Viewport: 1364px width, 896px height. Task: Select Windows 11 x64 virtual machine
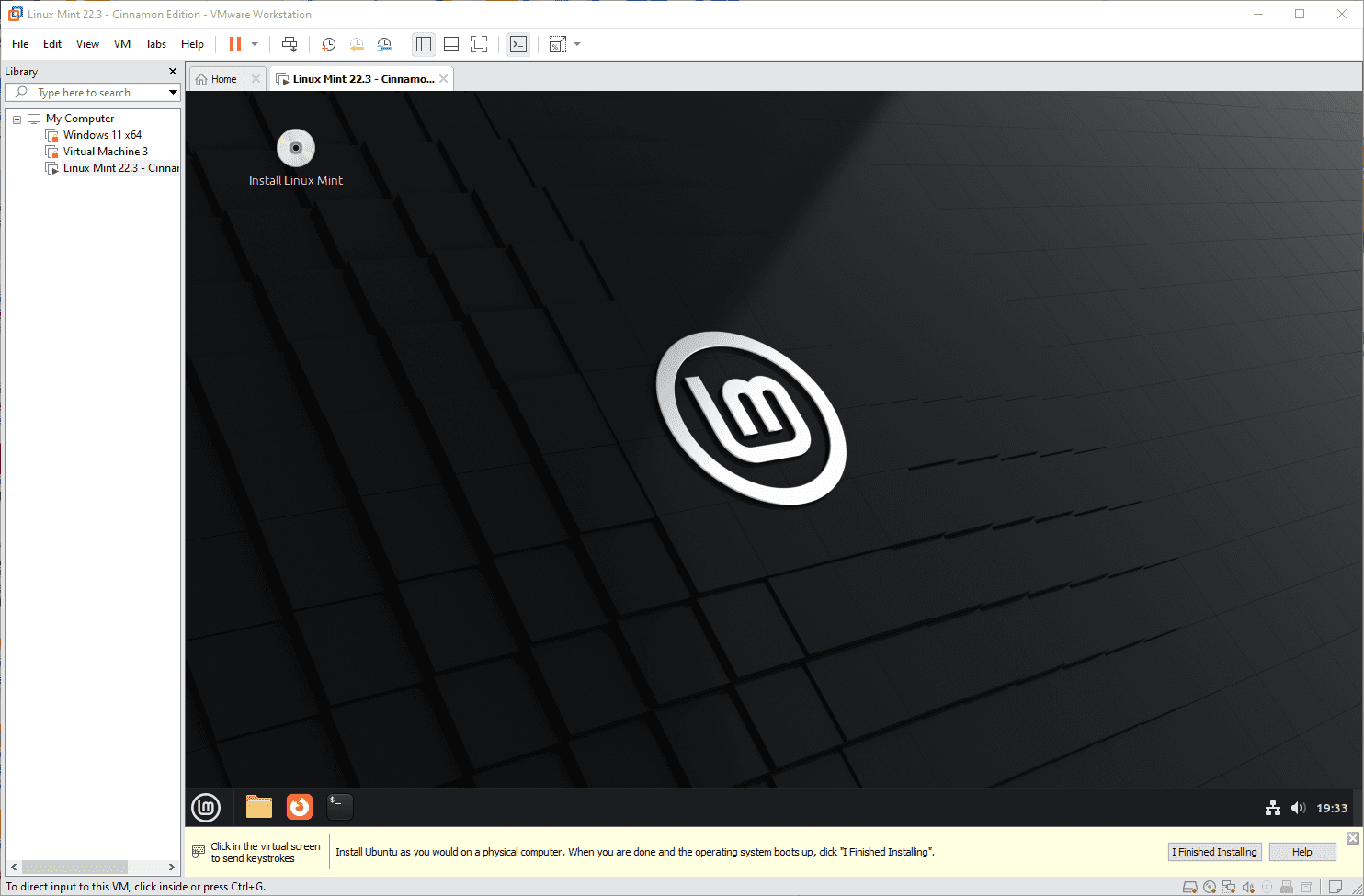point(102,135)
